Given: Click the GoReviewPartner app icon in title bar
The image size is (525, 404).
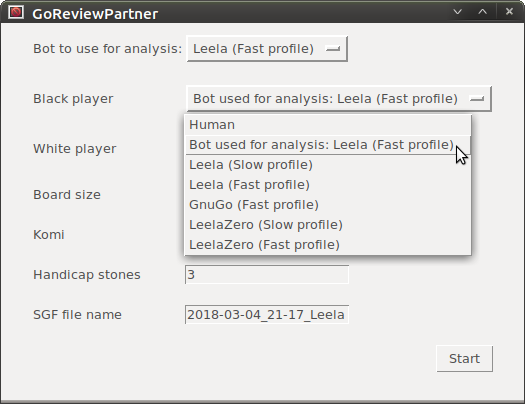Looking at the screenshot, I should [16, 12].
